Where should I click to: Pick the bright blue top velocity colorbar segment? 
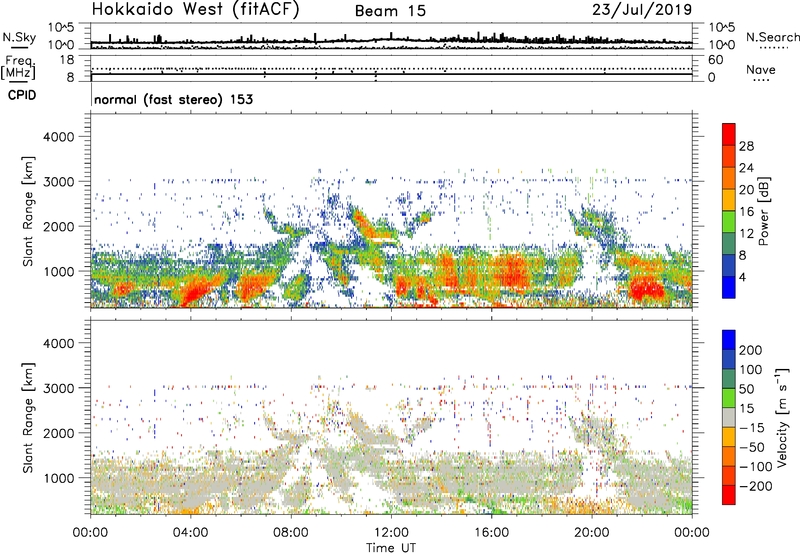pos(729,340)
